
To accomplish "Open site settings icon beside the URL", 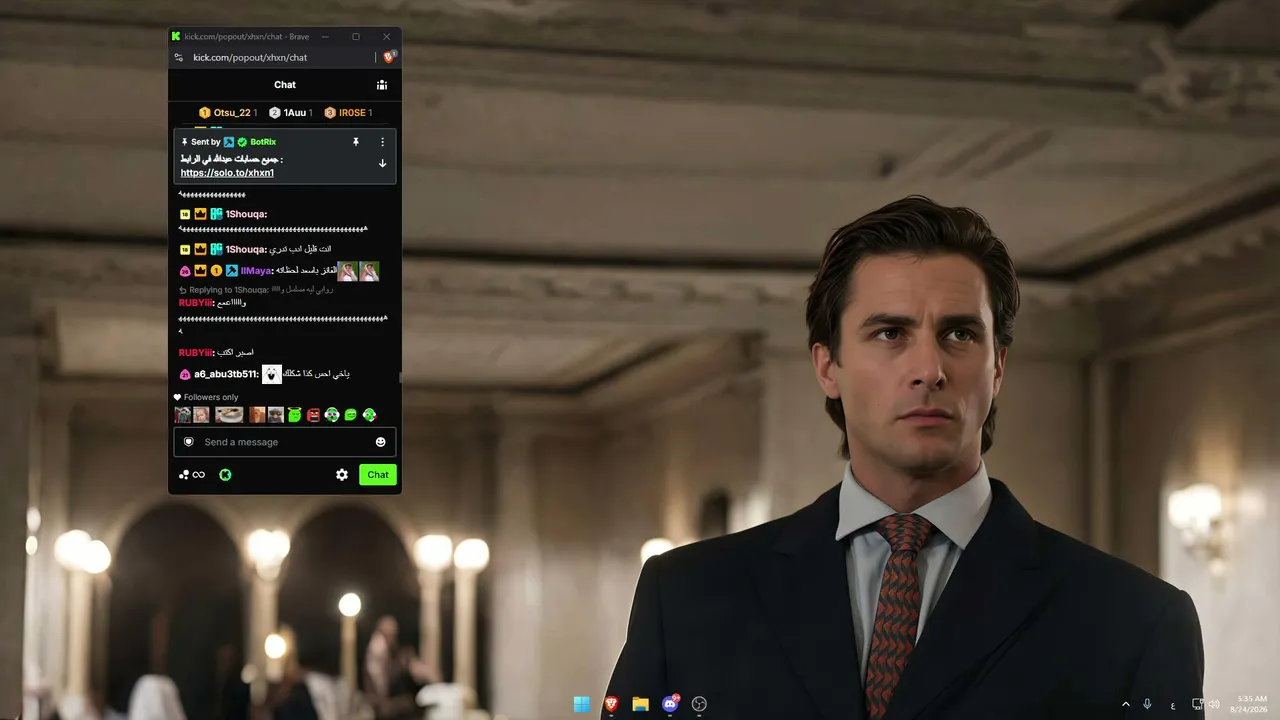I will [x=179, y=57].
